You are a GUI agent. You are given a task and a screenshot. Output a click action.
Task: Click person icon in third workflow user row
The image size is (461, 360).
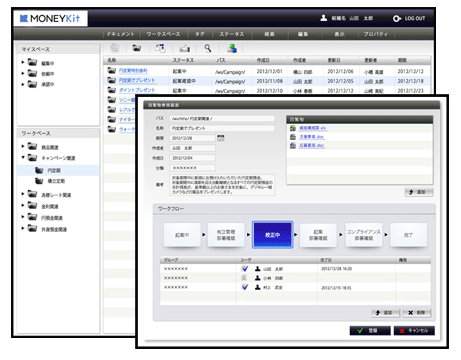click(257, 287)
